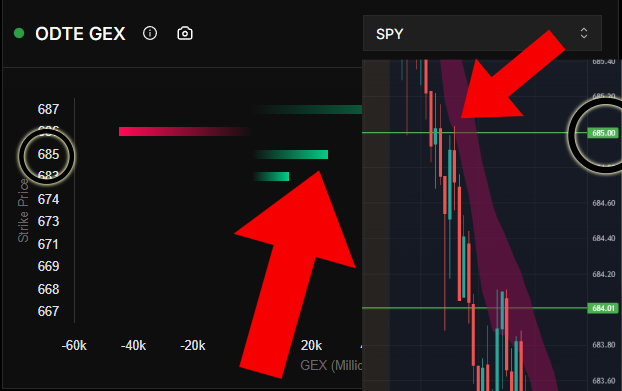
Task: Select the 667 strike label
Action: (x=48, y=311)
